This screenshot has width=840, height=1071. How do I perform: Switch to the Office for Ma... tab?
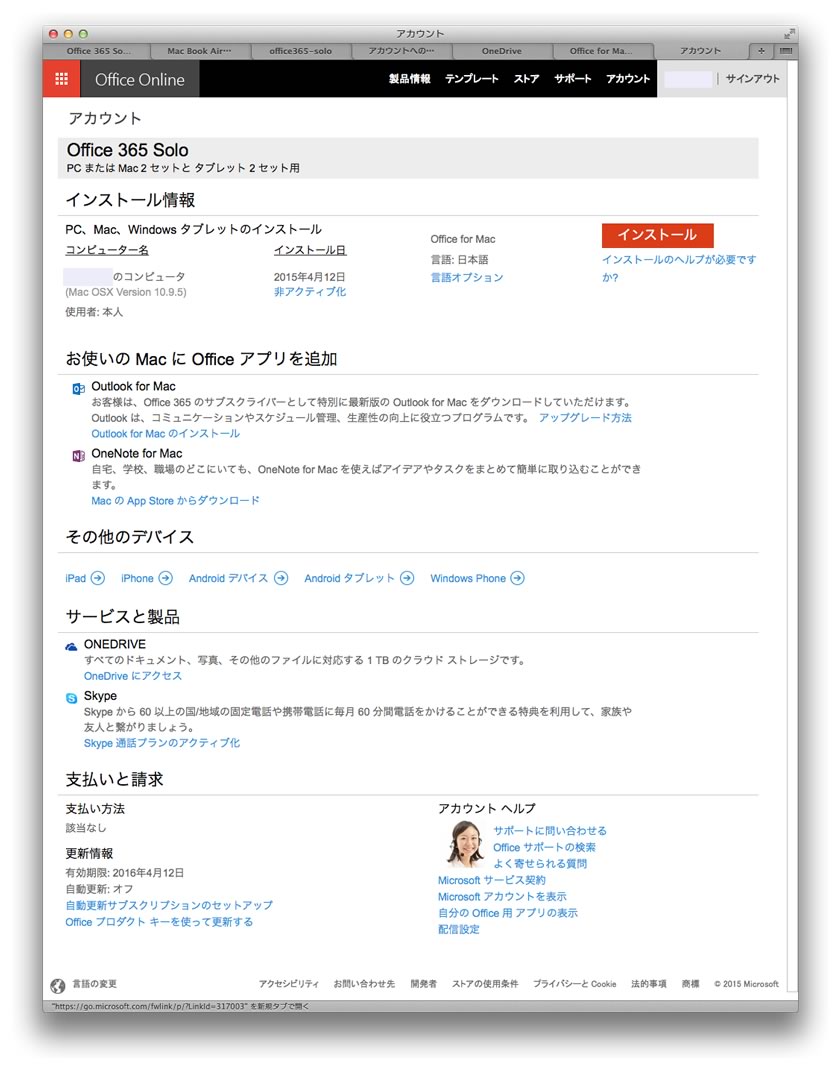click(x=601, y=51)
